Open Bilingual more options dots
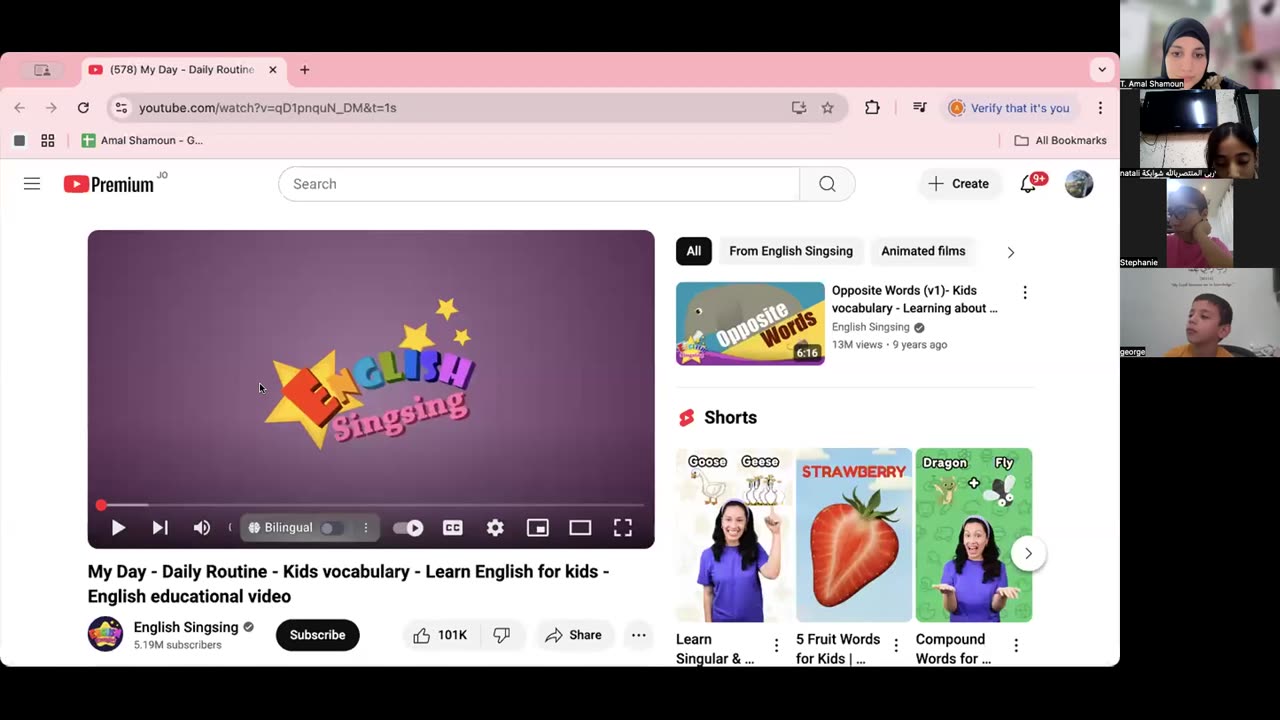 pyautogui.click(x=366, y=528)
